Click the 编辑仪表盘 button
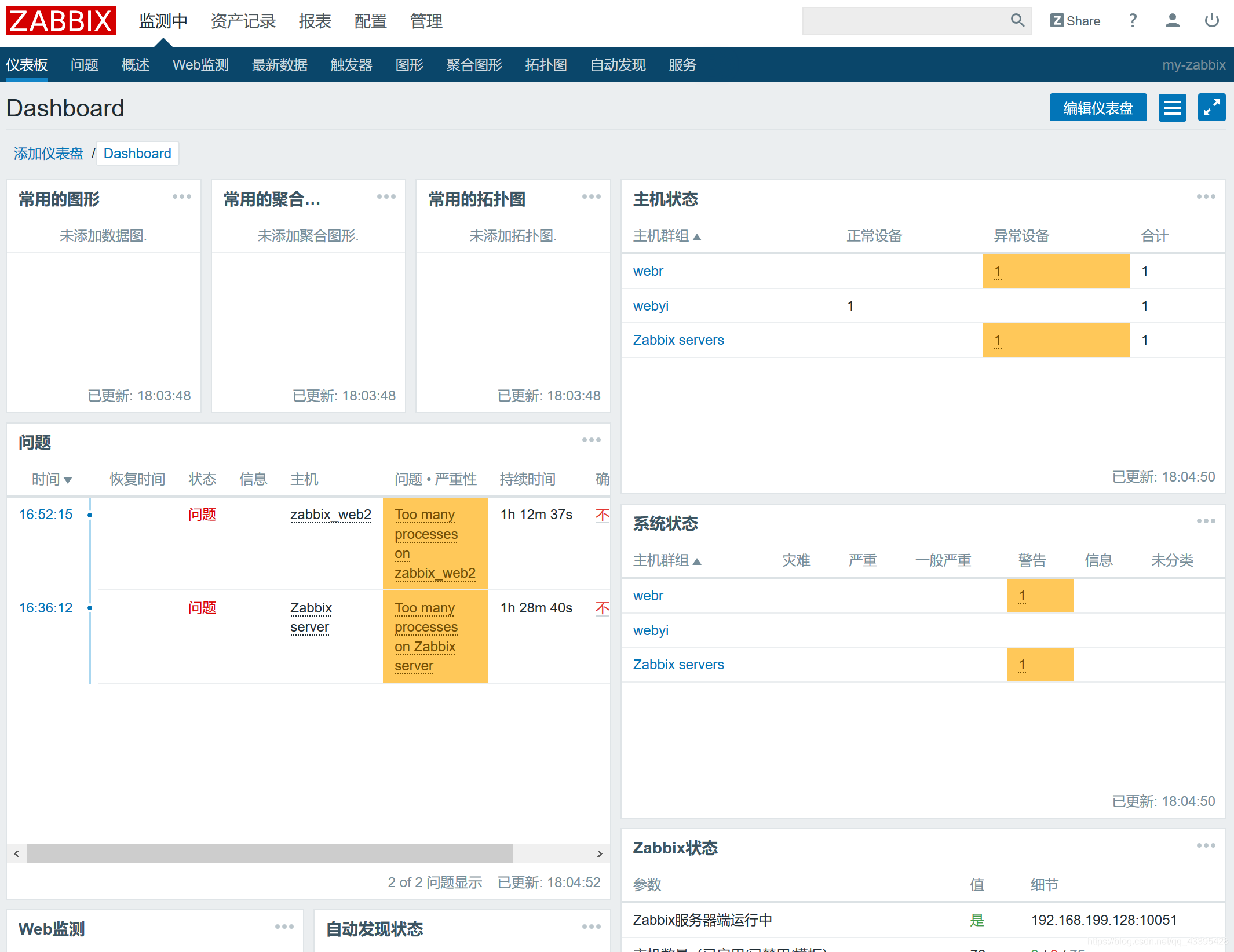The image size is (1234, 952). [x=1098, y=108]
